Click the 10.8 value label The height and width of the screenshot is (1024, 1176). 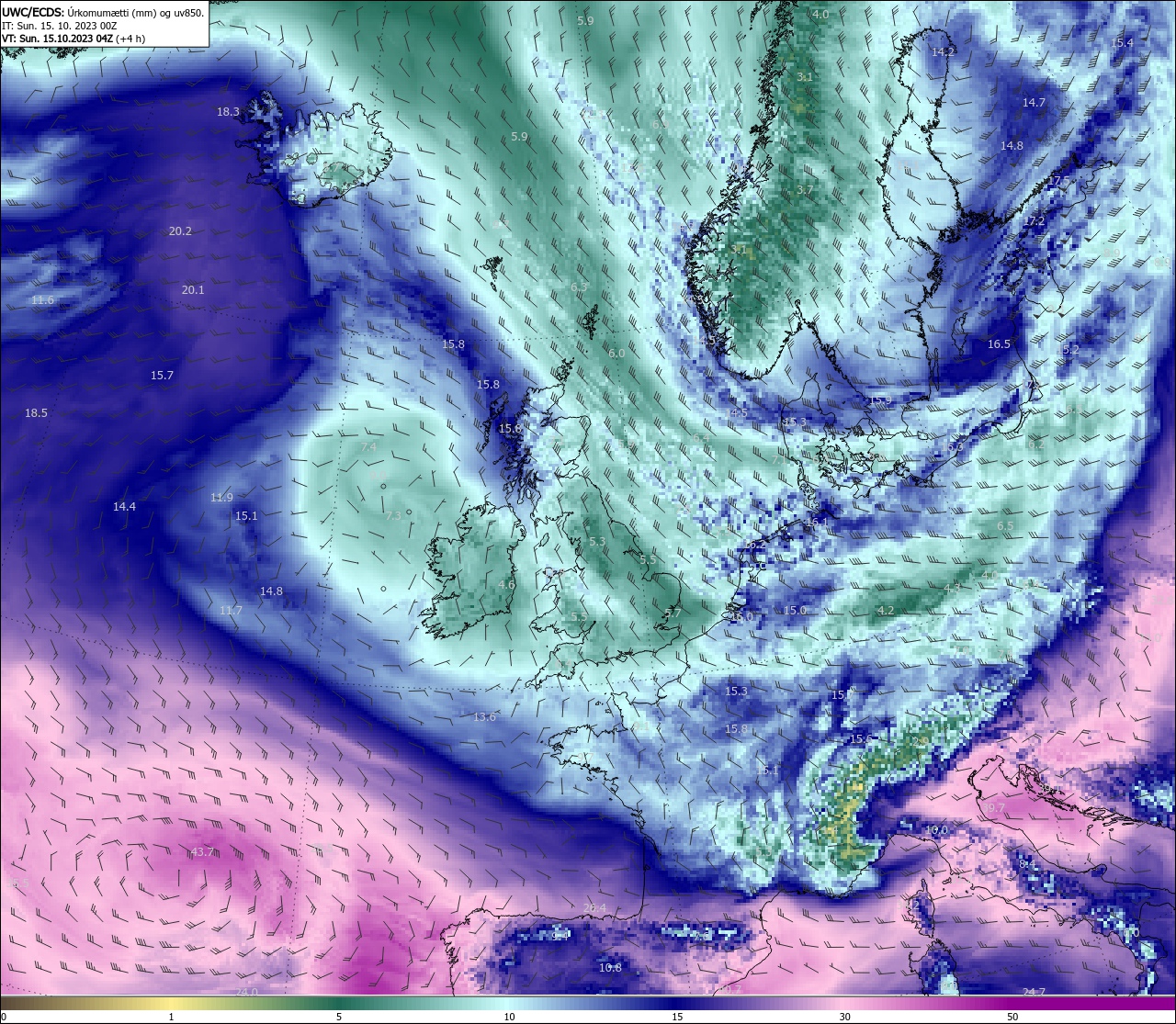click(x=610, y=968)
